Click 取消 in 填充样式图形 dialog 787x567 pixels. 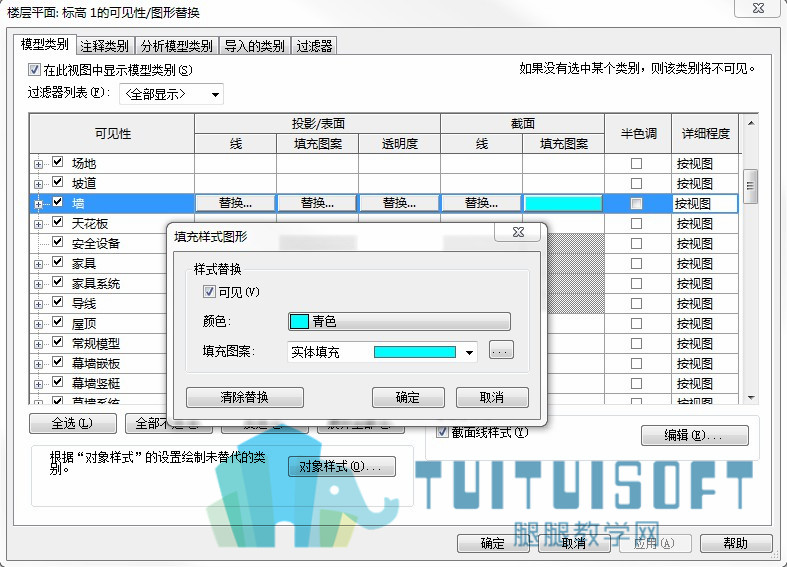[x=492, y=397]
